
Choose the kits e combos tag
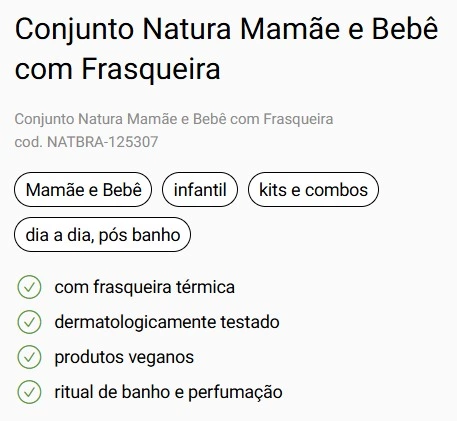click(313, 190)
